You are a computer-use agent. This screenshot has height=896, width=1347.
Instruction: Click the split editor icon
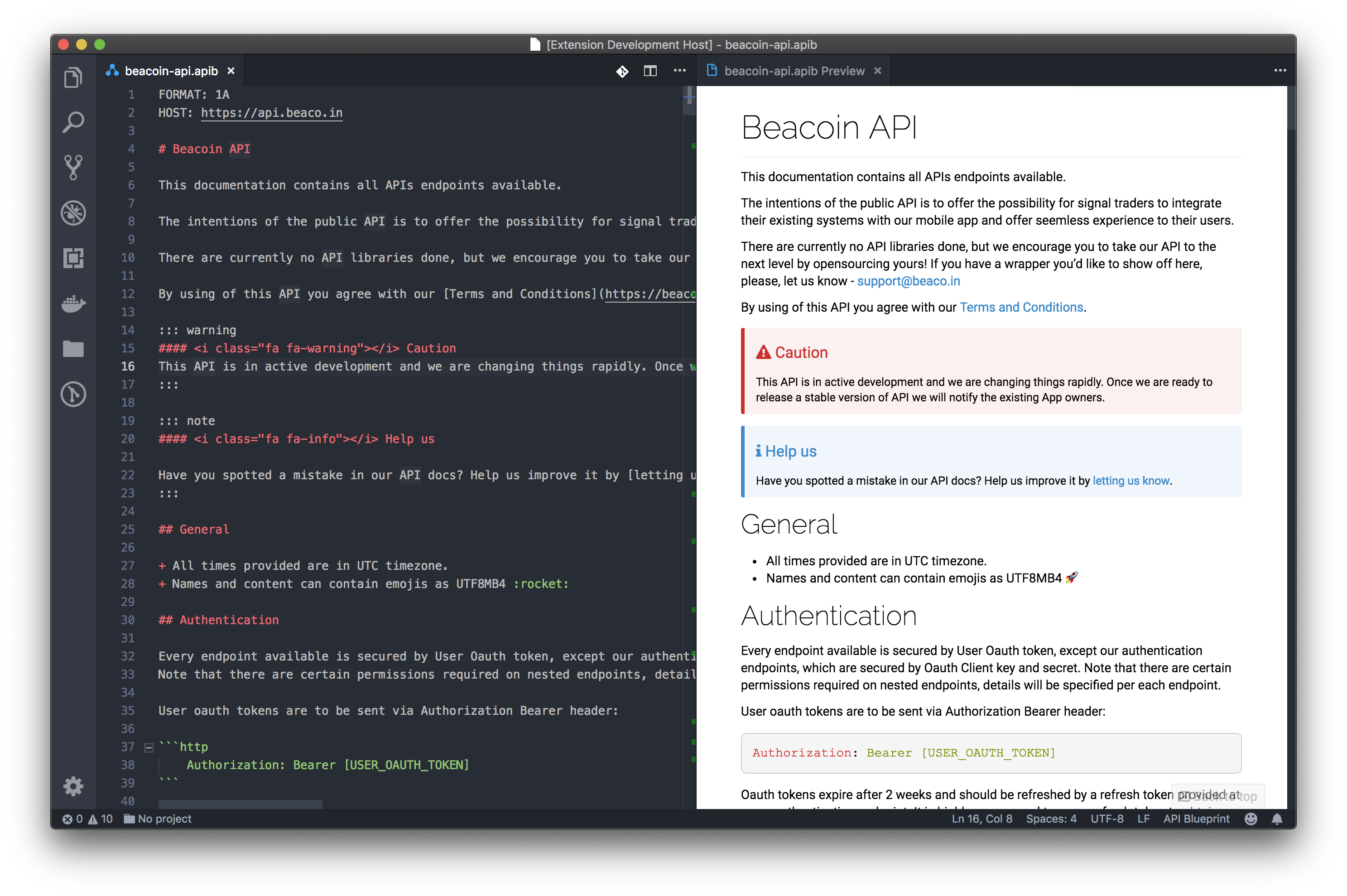click(650, 71)
